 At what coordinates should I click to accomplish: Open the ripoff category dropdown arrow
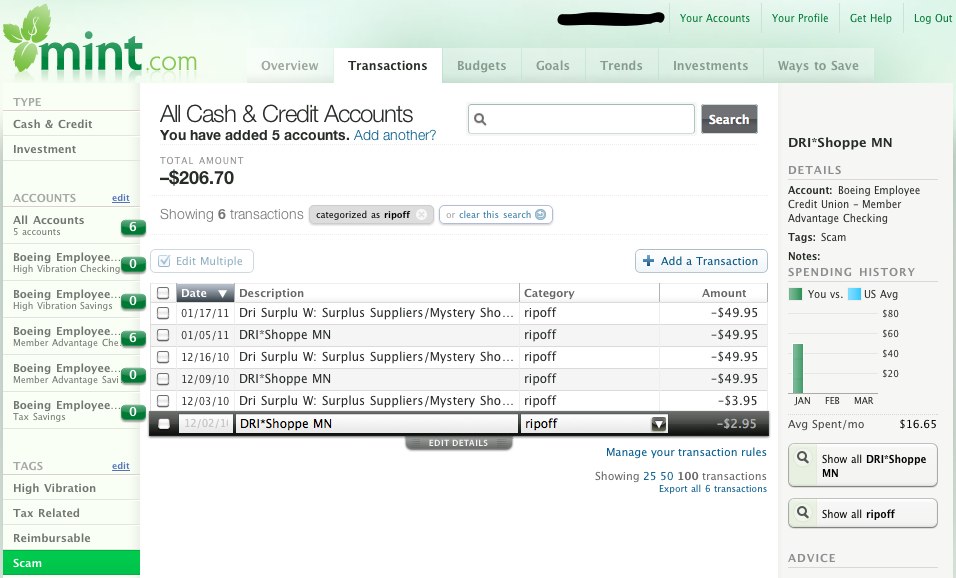click(x=658, y=424)
